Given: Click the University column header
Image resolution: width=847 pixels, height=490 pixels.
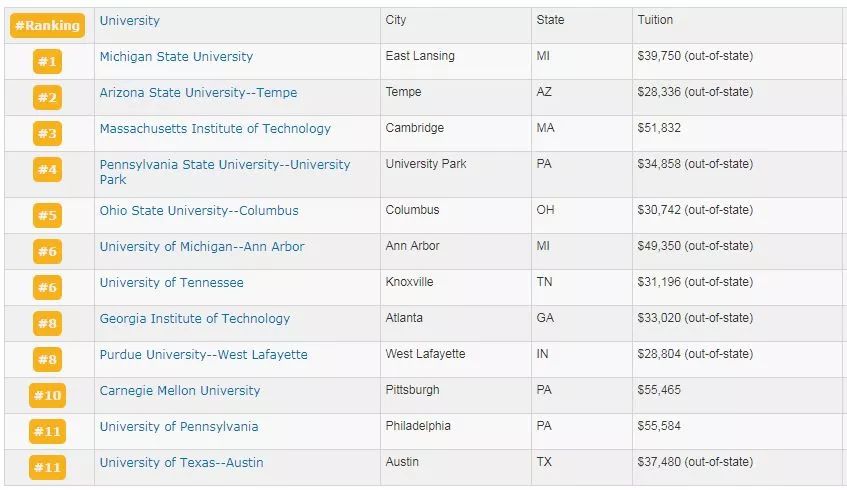Looking at the screenshot, I should click(x=129, y=21).
